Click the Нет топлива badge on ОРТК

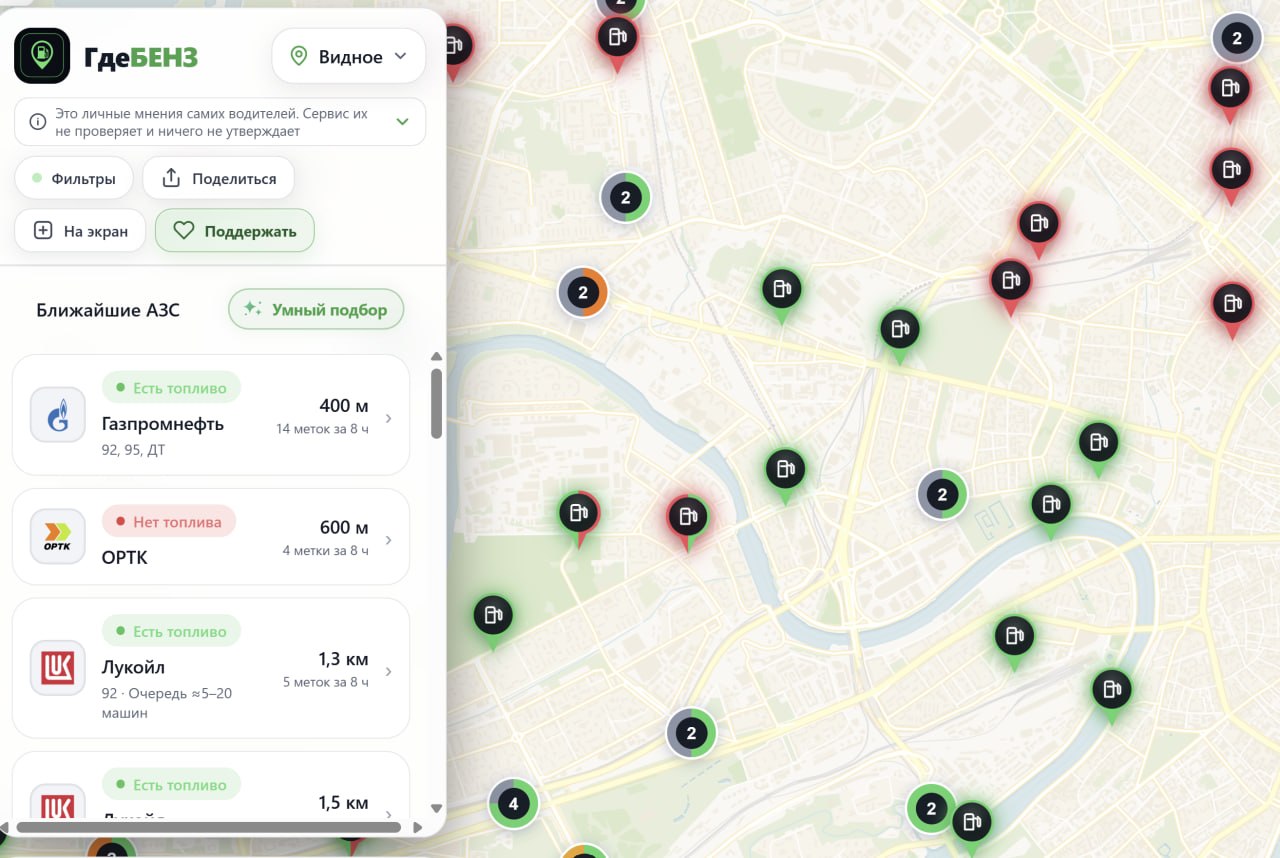(169, 521)
